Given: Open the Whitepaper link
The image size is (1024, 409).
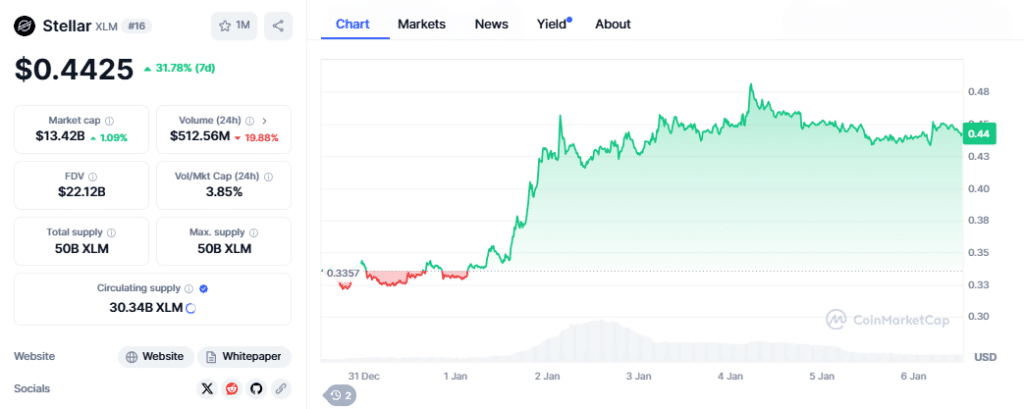Looking at the screenshot, I should click(x=244, y=356).
